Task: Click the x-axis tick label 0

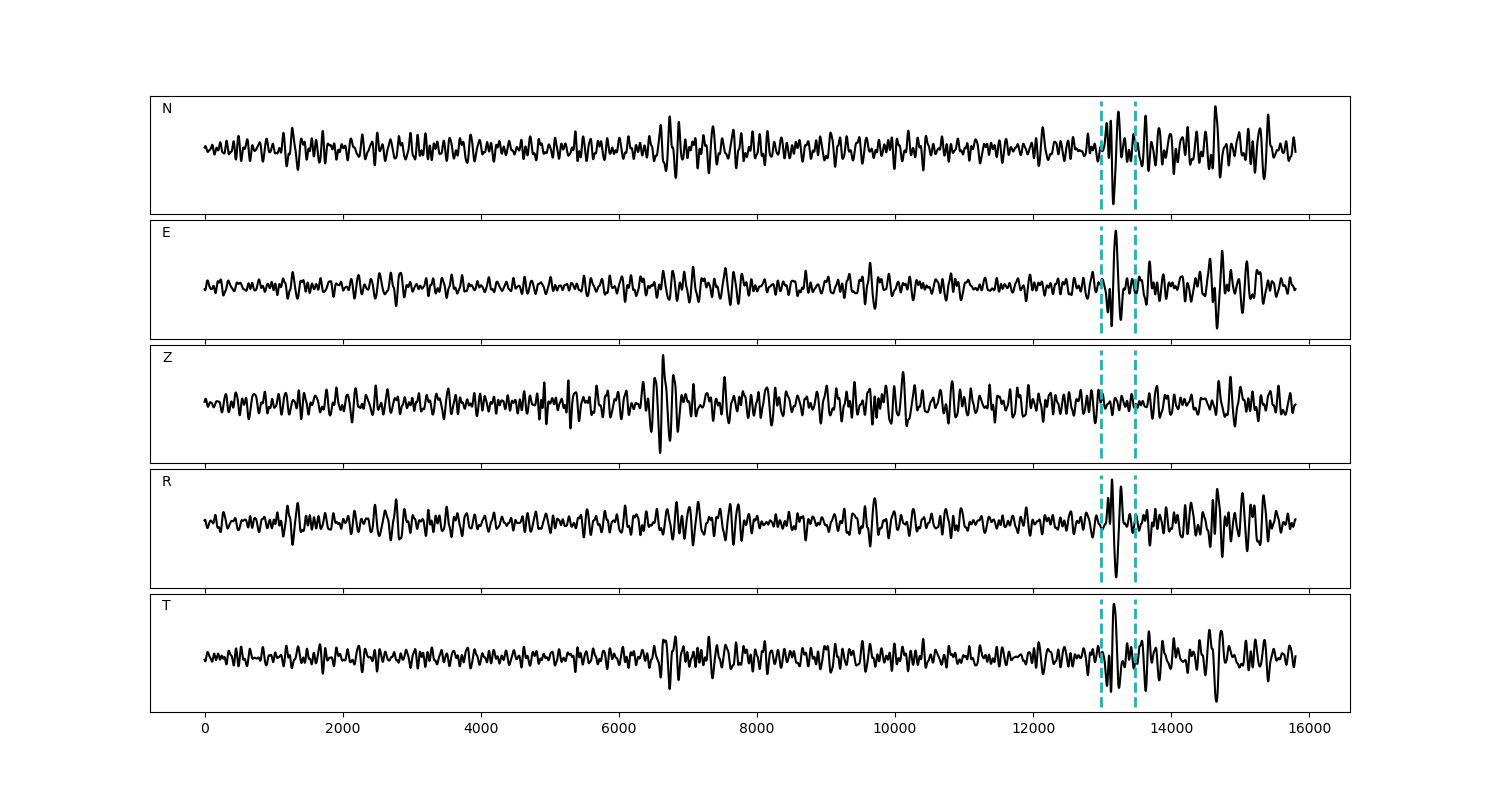Action: pos(205,730)
